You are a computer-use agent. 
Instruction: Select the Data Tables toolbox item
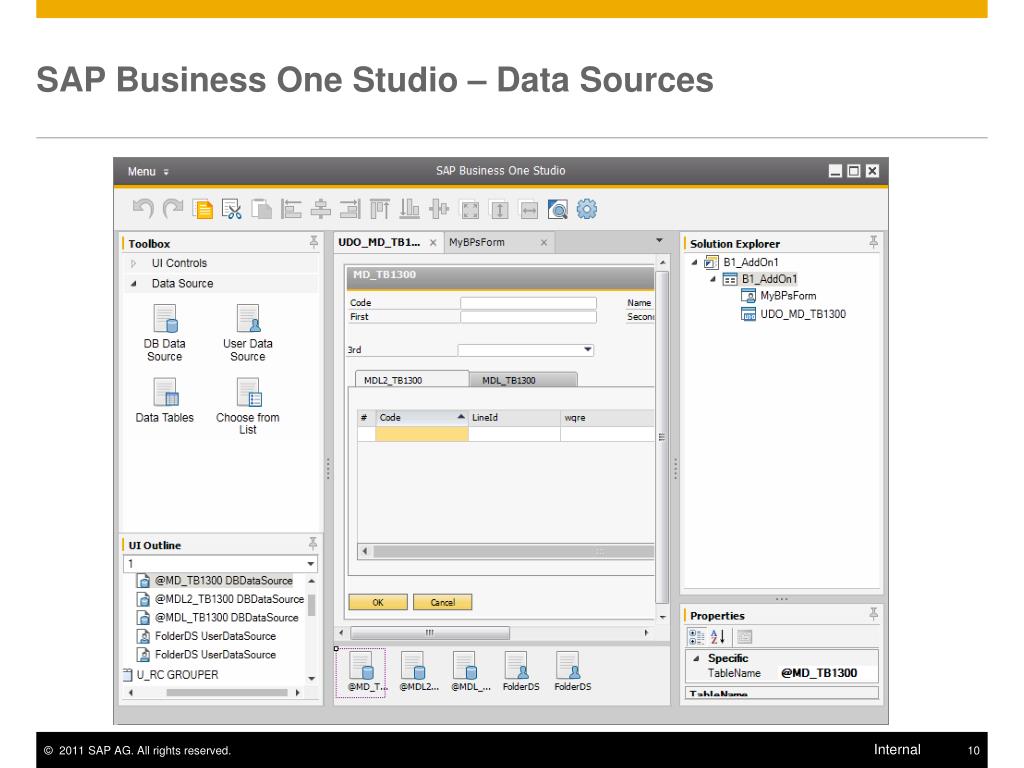click(165, 400)
